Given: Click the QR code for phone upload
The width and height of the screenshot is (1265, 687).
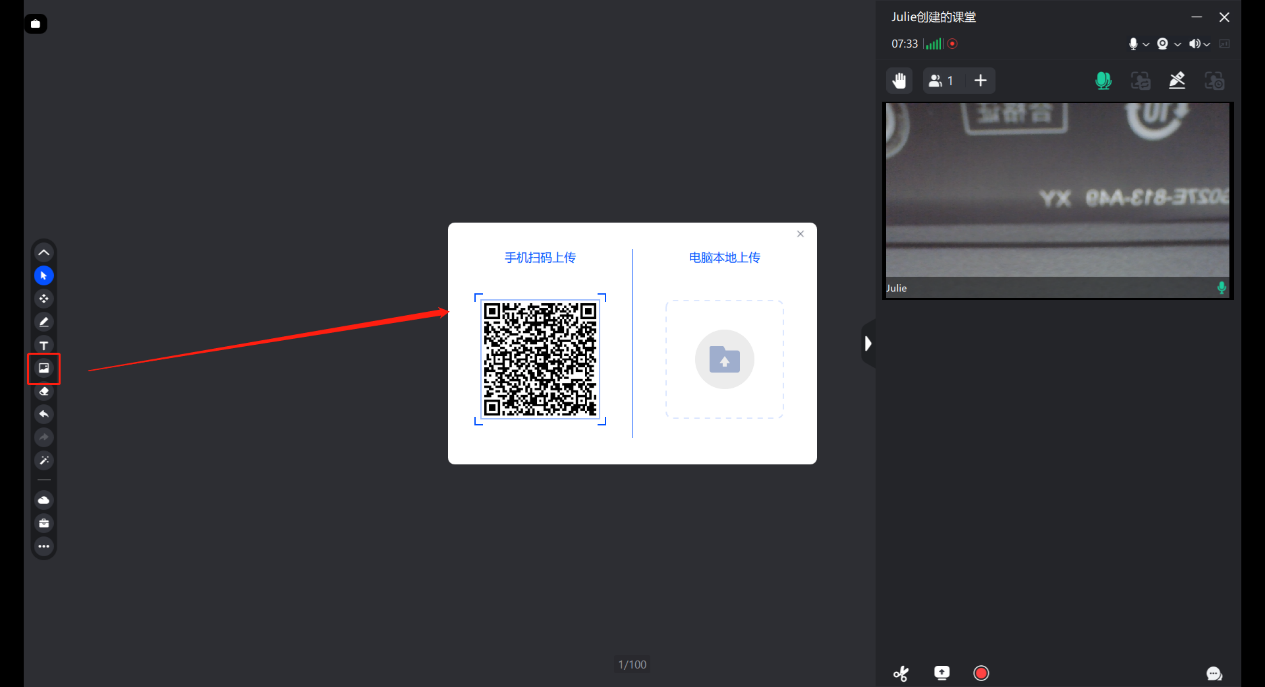Looking at the screenshot, I should pyautogui.click(x=540, y=359).
